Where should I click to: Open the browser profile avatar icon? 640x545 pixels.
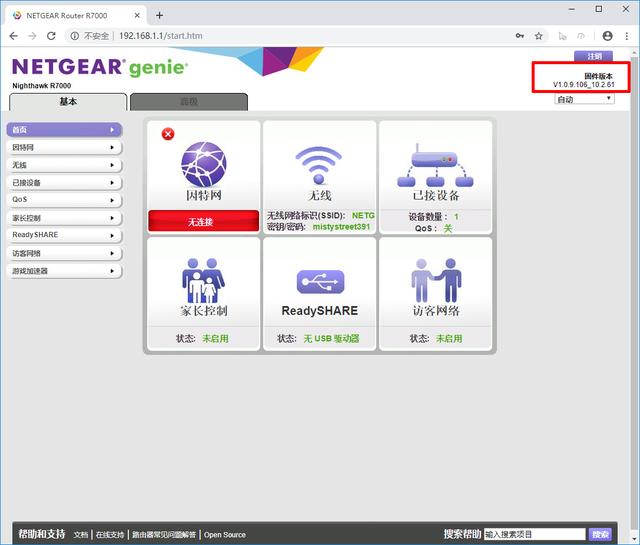[x=607, y=36]
